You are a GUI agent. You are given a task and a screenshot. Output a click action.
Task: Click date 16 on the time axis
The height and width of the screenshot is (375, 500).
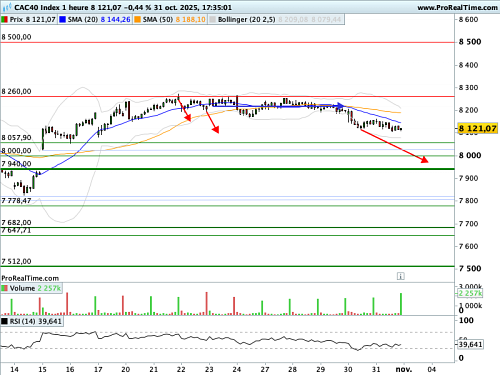pyautogui.click(x=70, y=369)
